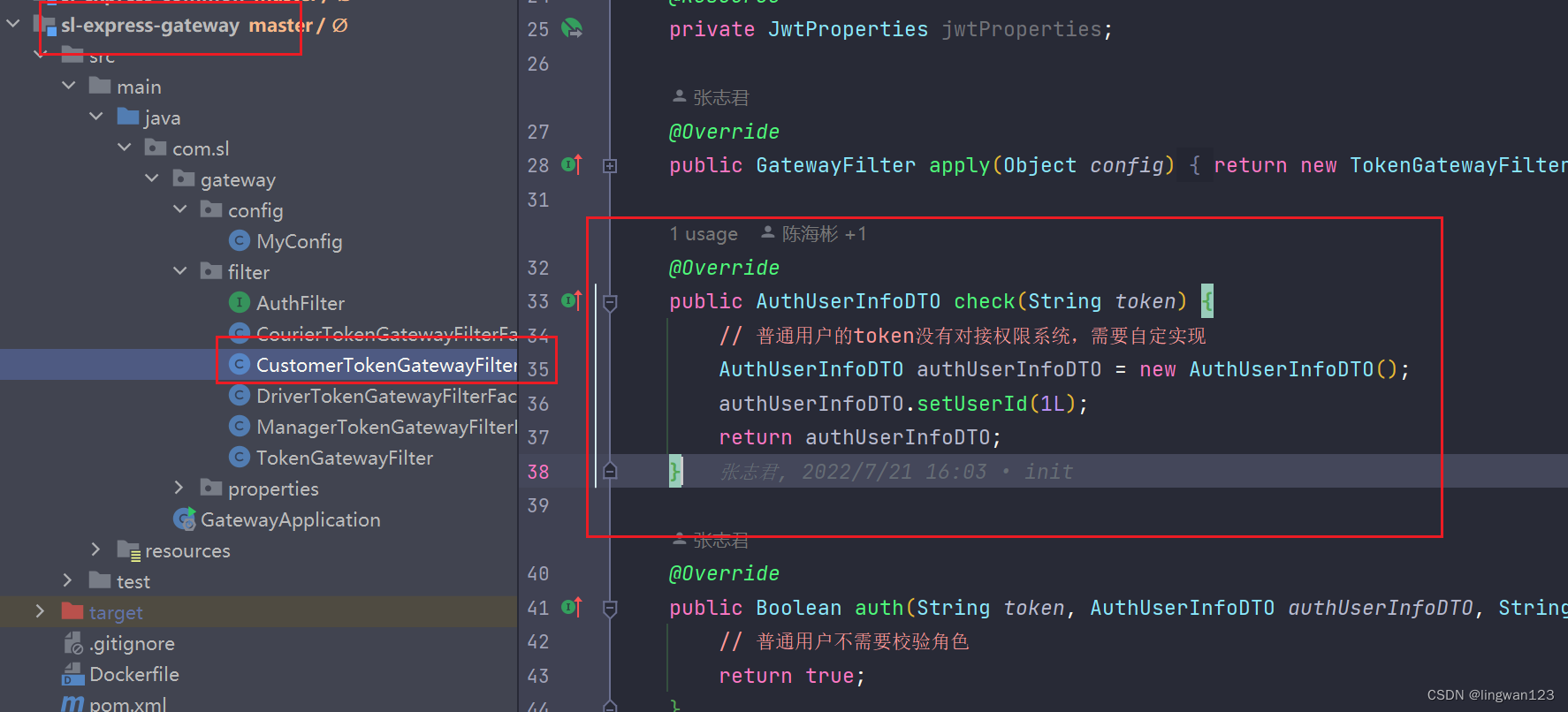This screenshot has width=1568, height=712.
Task: Select TokenGatewayFilter in project tree
Action: coord(345,458)
